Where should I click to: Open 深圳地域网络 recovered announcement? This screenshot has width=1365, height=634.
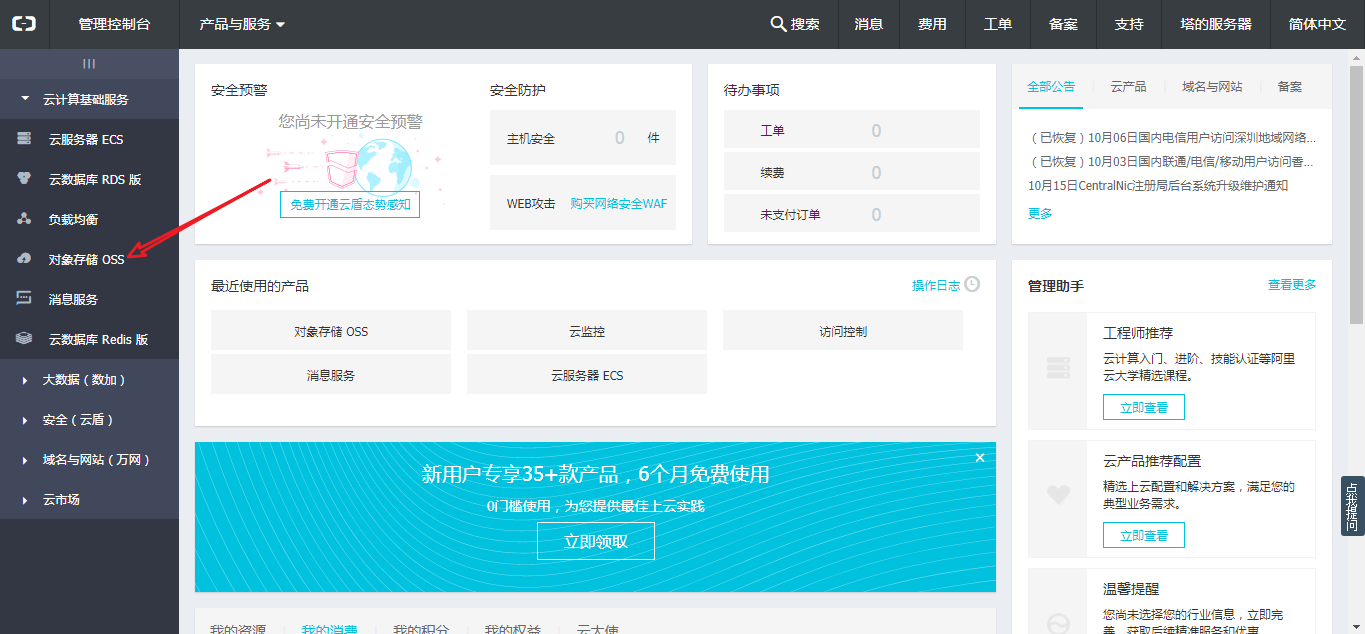pyautogui.click(x=1172, y=137)
